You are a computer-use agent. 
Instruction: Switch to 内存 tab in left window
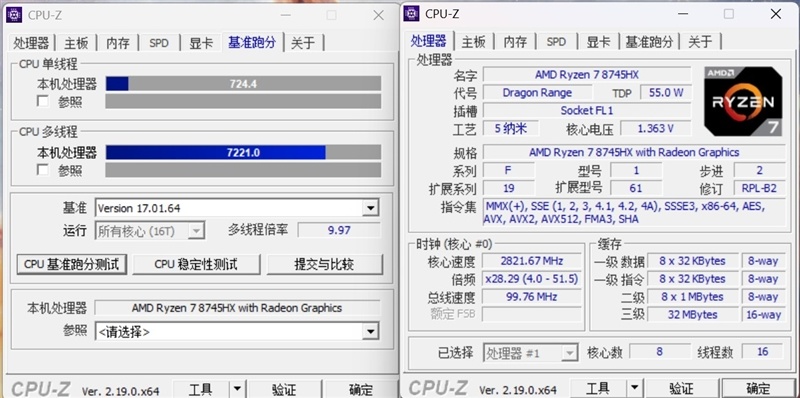pos(118,43)
